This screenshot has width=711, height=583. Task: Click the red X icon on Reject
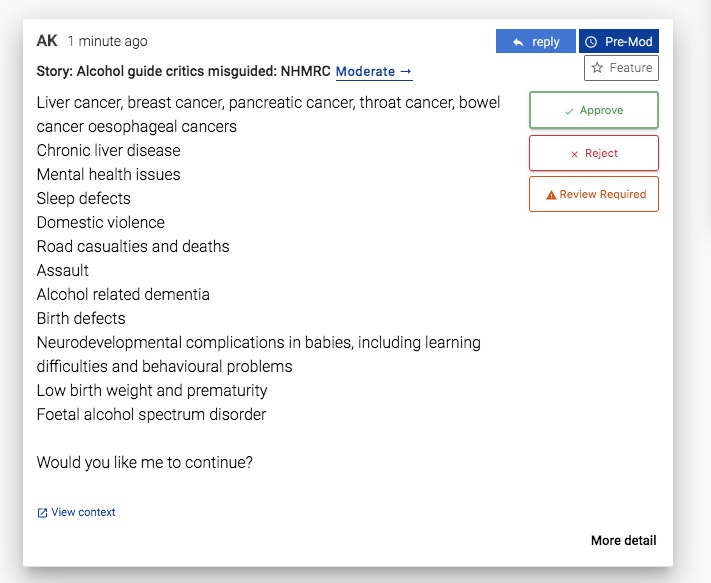574,154
